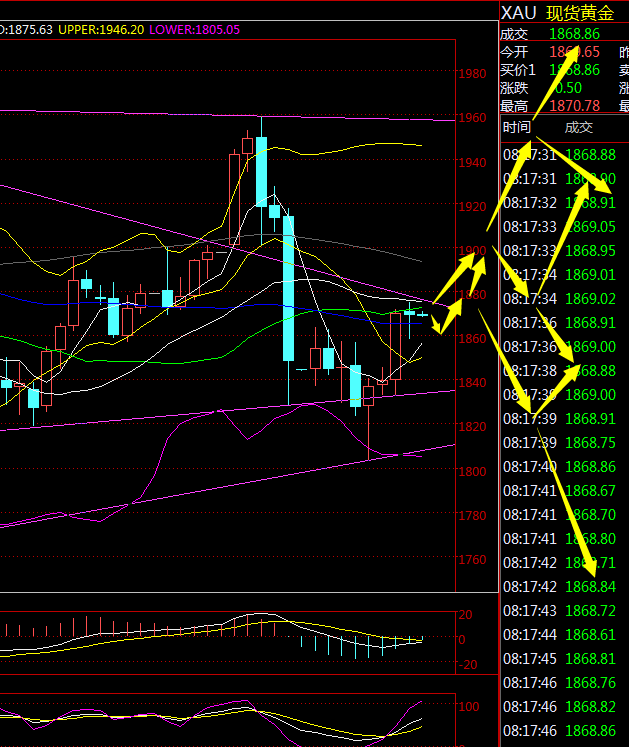Select the 成交 column header beside 时间

578,127
